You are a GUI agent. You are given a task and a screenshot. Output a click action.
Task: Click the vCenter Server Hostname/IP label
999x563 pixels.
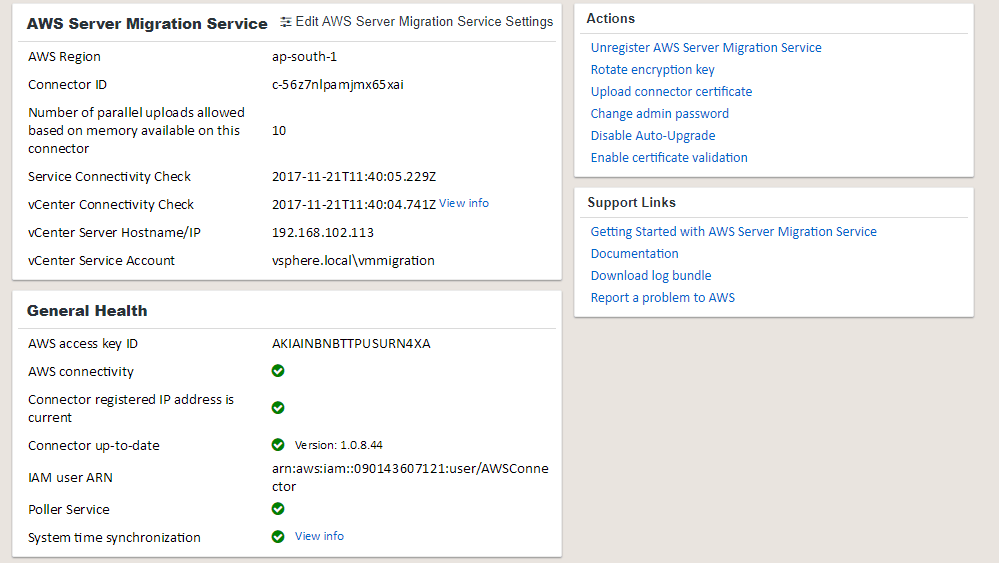click(114, 232)
